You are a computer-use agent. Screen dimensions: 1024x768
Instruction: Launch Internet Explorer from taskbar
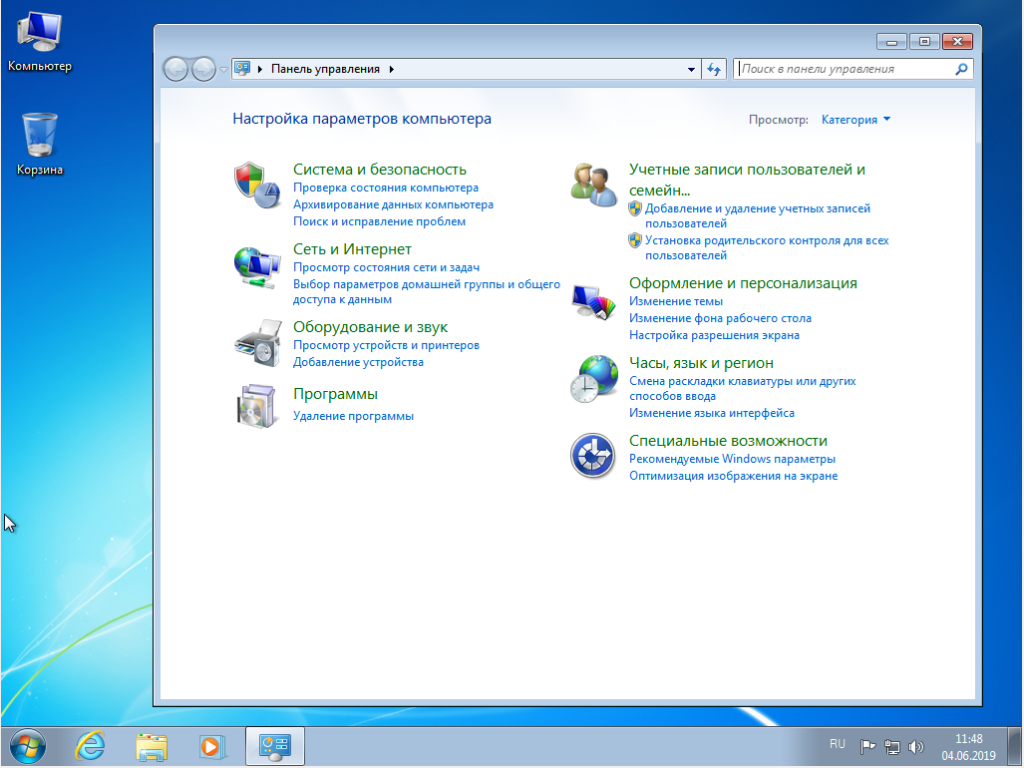point(89,746)
